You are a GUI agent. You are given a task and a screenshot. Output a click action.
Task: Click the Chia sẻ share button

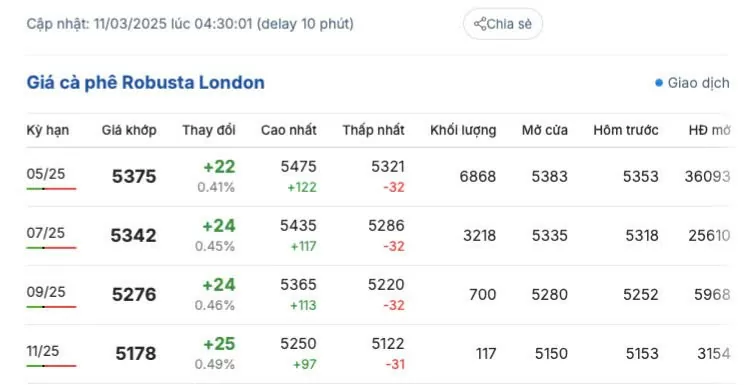click(503, 24)
